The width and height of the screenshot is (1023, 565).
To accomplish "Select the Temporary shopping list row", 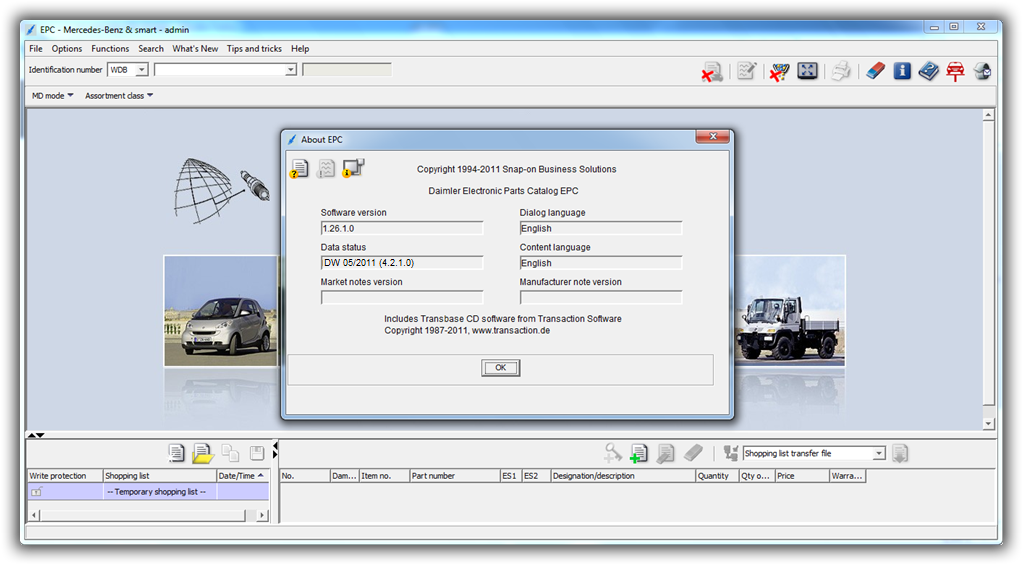I will (x=148, y=492).
